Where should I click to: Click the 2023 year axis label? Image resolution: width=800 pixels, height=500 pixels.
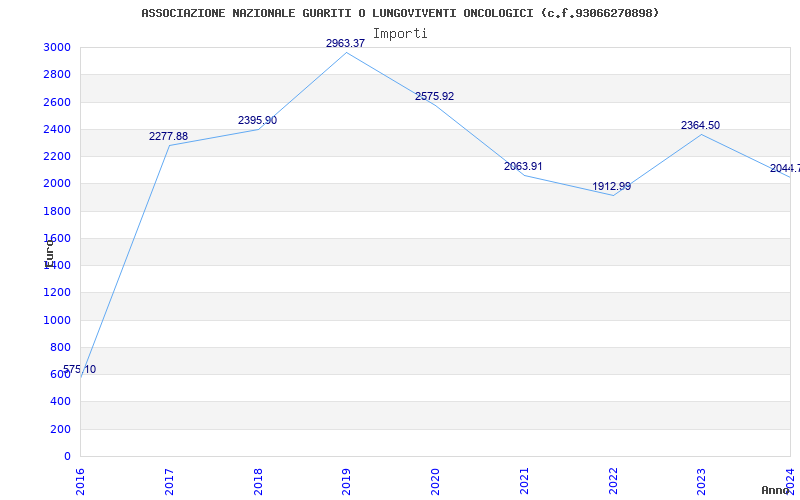point(701,480)
